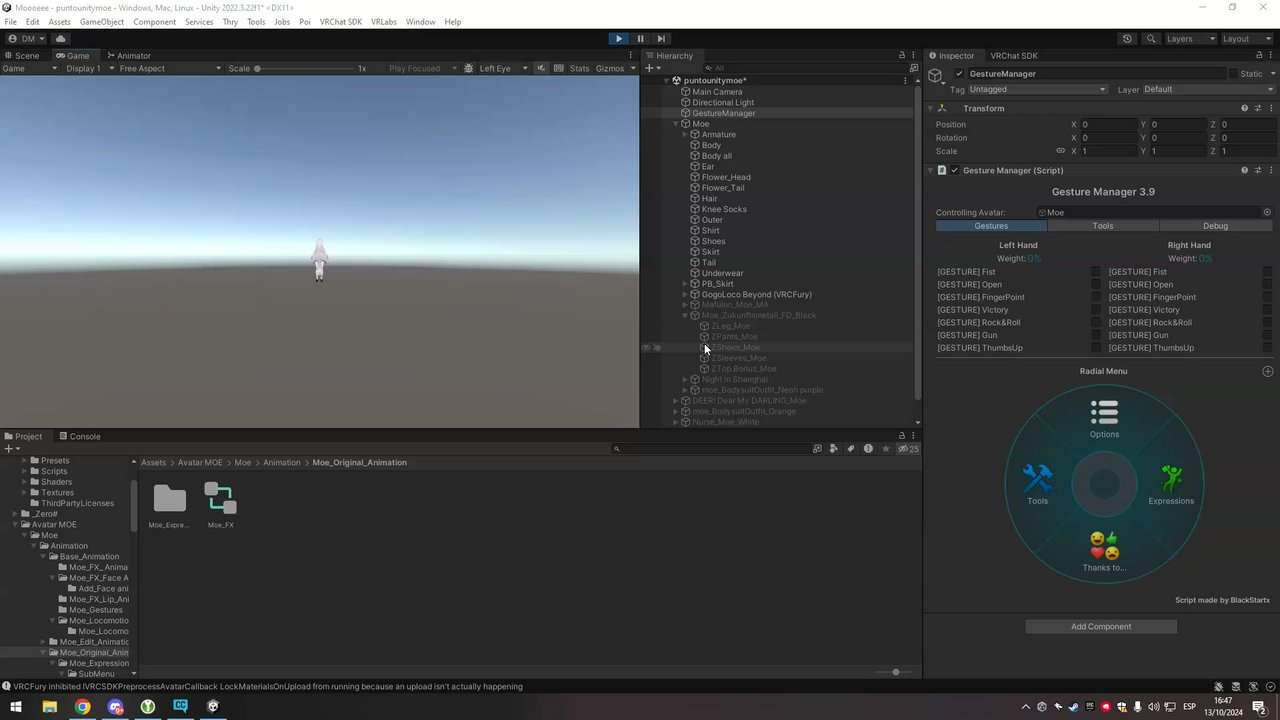Open the Free Aspect dropdown
The width and height of the screenshot is (1280, 720).
click(x=169, y=68)
